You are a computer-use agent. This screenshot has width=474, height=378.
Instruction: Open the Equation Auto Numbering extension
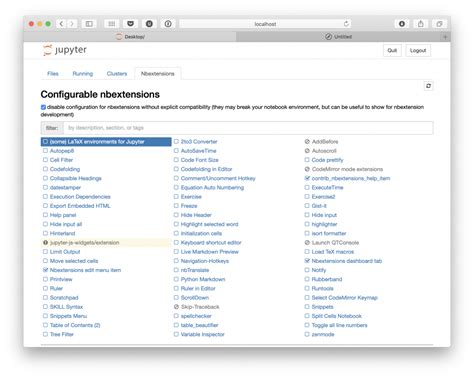point(212,187)
